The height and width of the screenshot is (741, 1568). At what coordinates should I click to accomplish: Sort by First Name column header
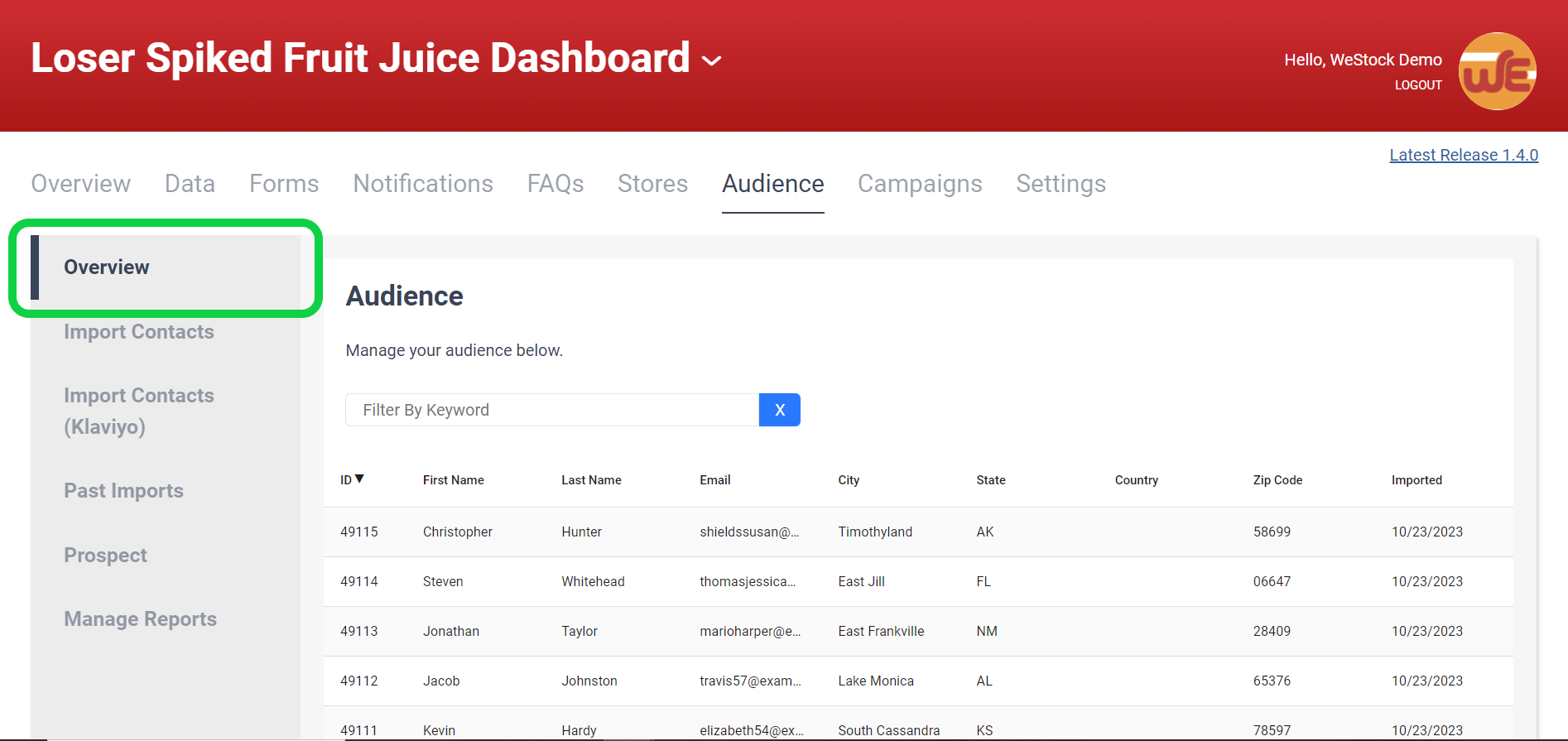pos(454,480)
